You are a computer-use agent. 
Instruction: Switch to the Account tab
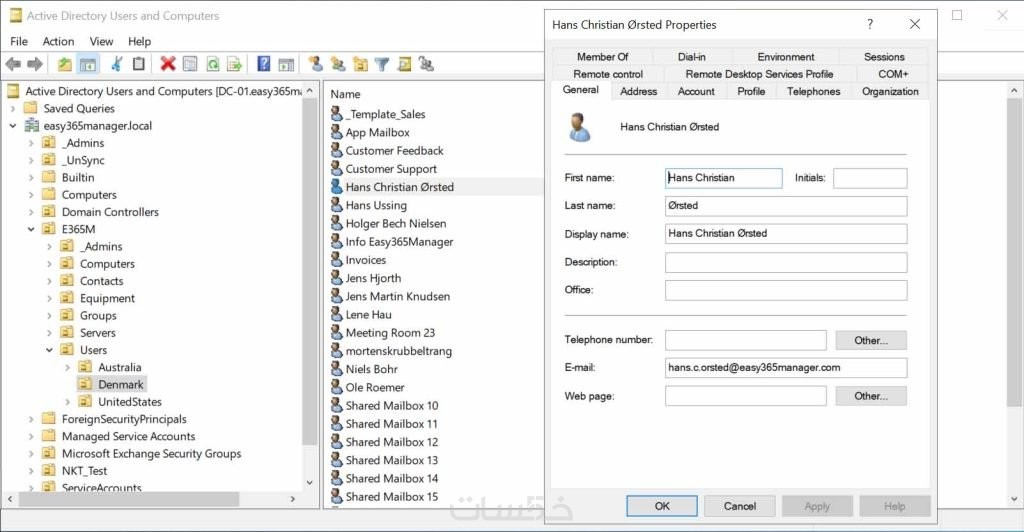[696, 91]
